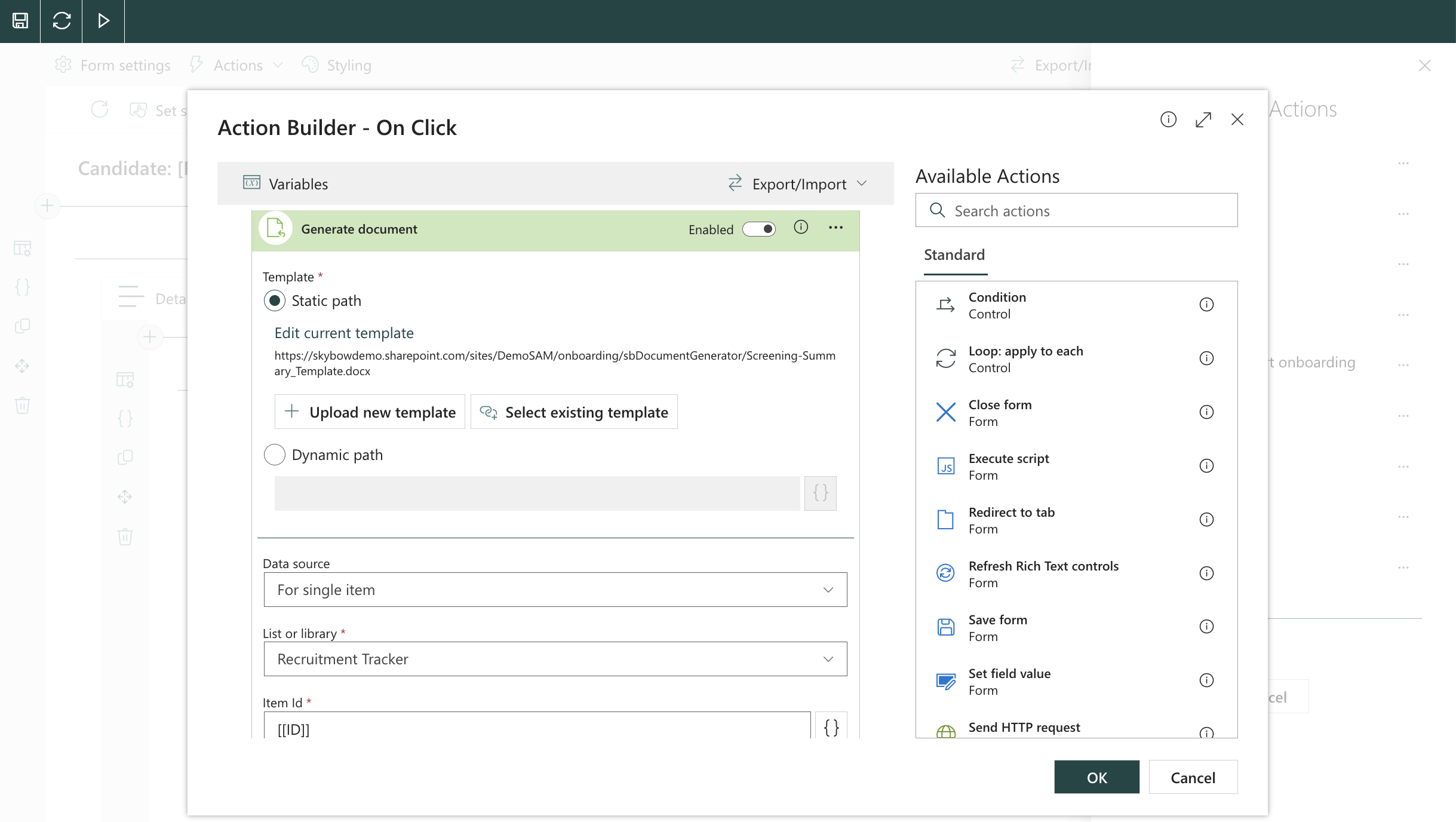Click the template URL path text
The height and width of the screenshot is (822, 1456).
click(x=555, y=363)
